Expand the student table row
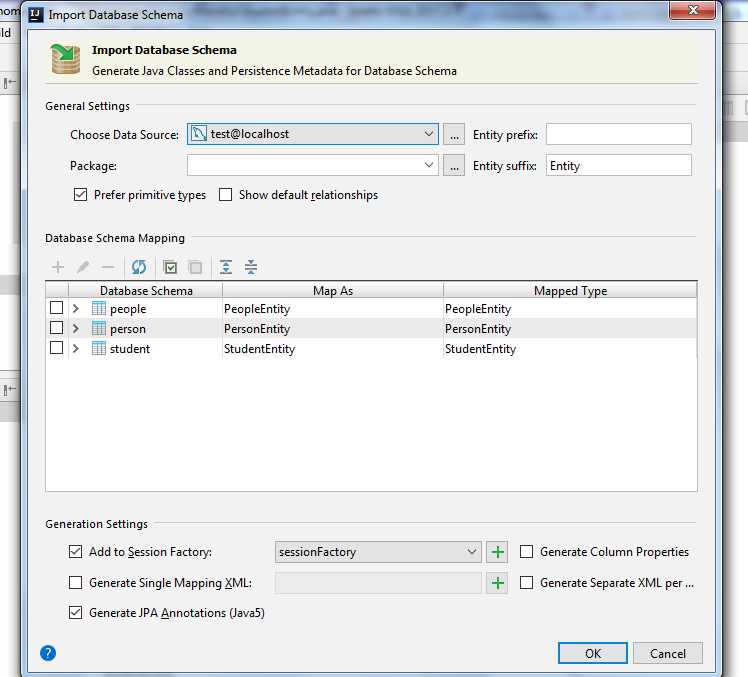This screenshot has width=748, height=677. click(x=75, y=349)
